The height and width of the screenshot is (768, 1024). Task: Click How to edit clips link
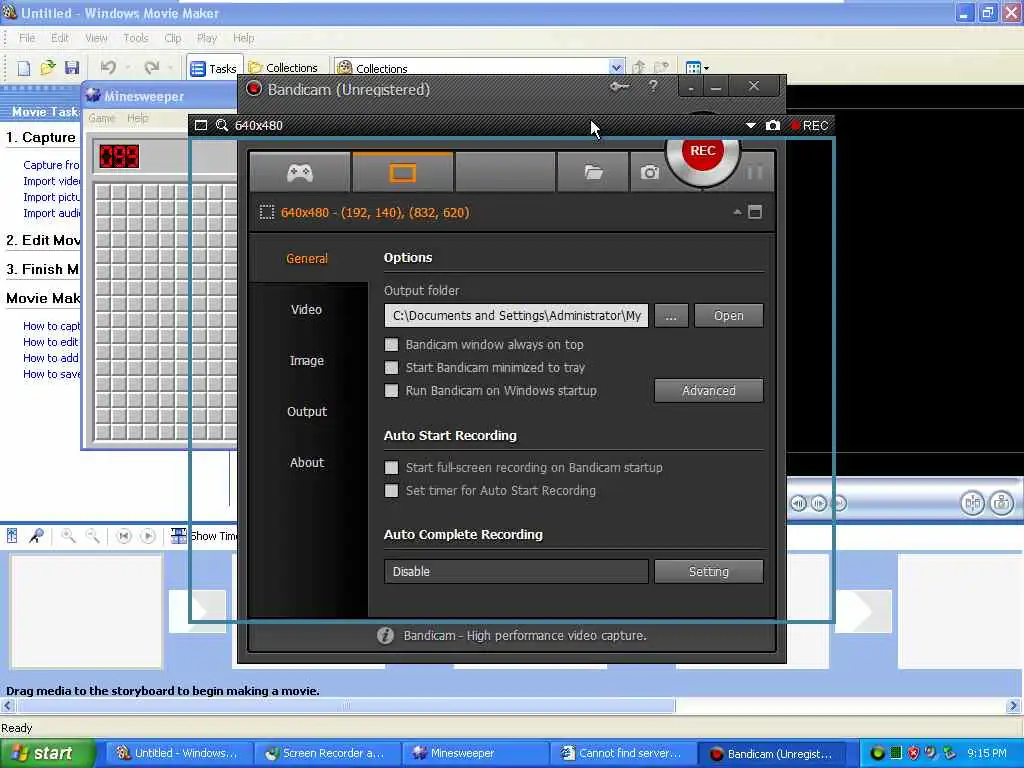tap(51, 342)
